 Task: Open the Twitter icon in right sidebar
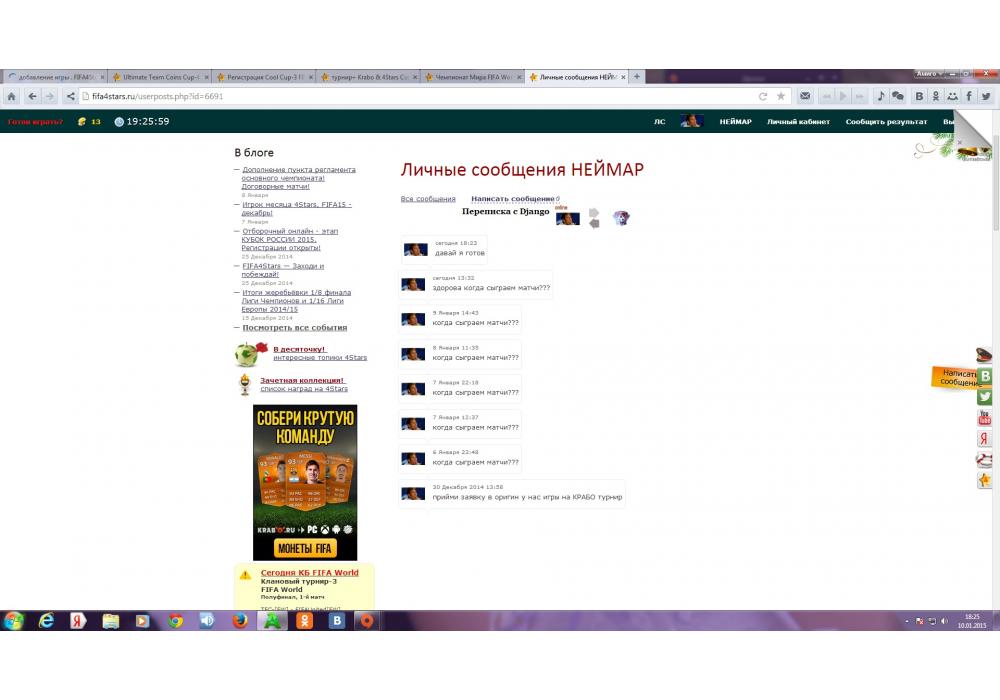[x=984, y=396]
